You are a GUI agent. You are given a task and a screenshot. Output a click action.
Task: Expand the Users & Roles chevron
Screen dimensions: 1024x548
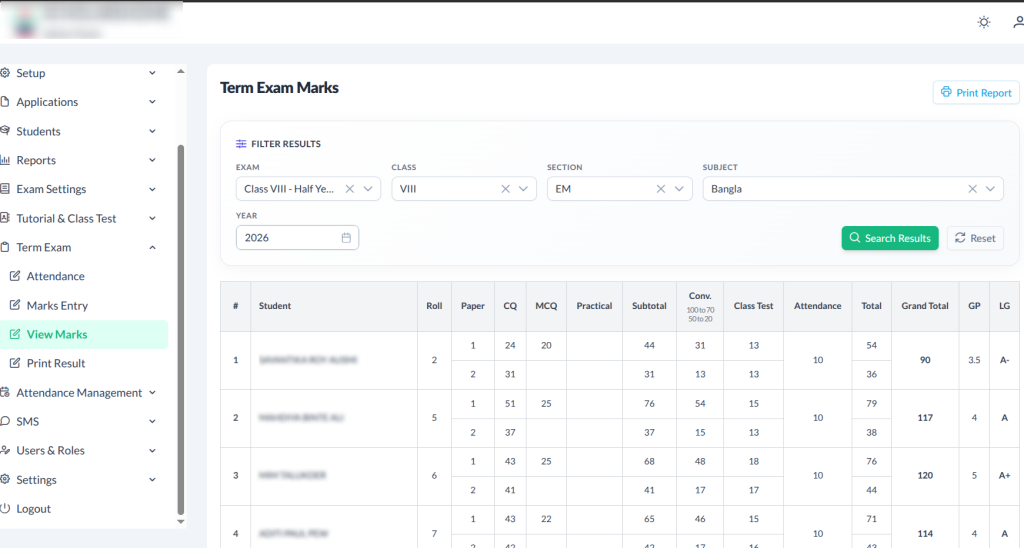(x=152, y=451)
